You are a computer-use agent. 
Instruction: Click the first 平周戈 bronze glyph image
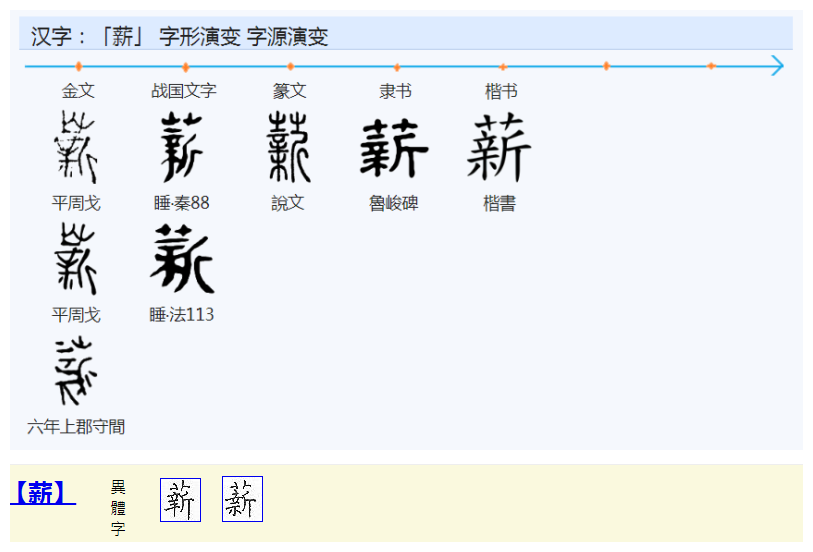pyautogui.click(x=76, y=147)
